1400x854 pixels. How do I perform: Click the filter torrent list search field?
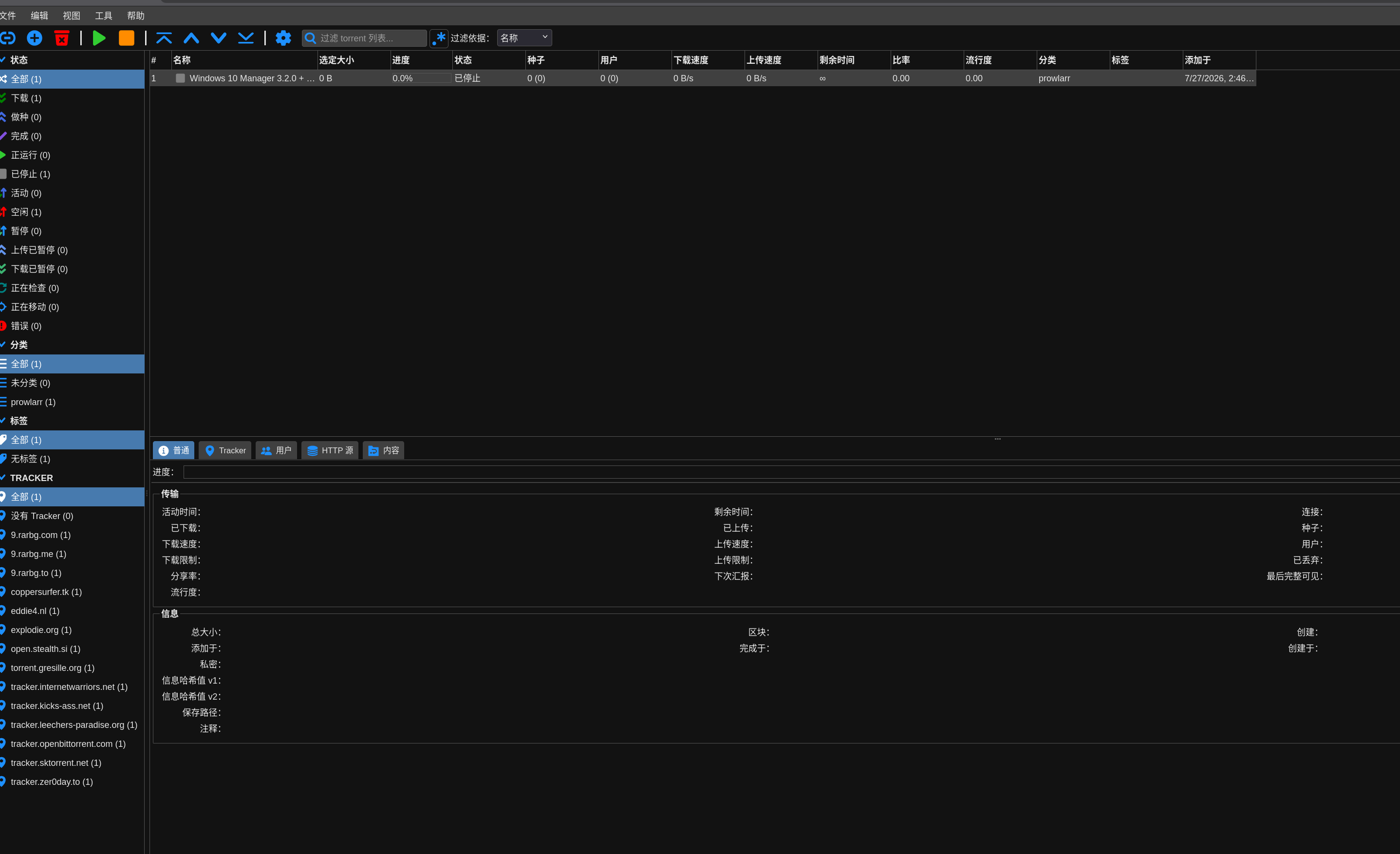(x=365, y=38)
